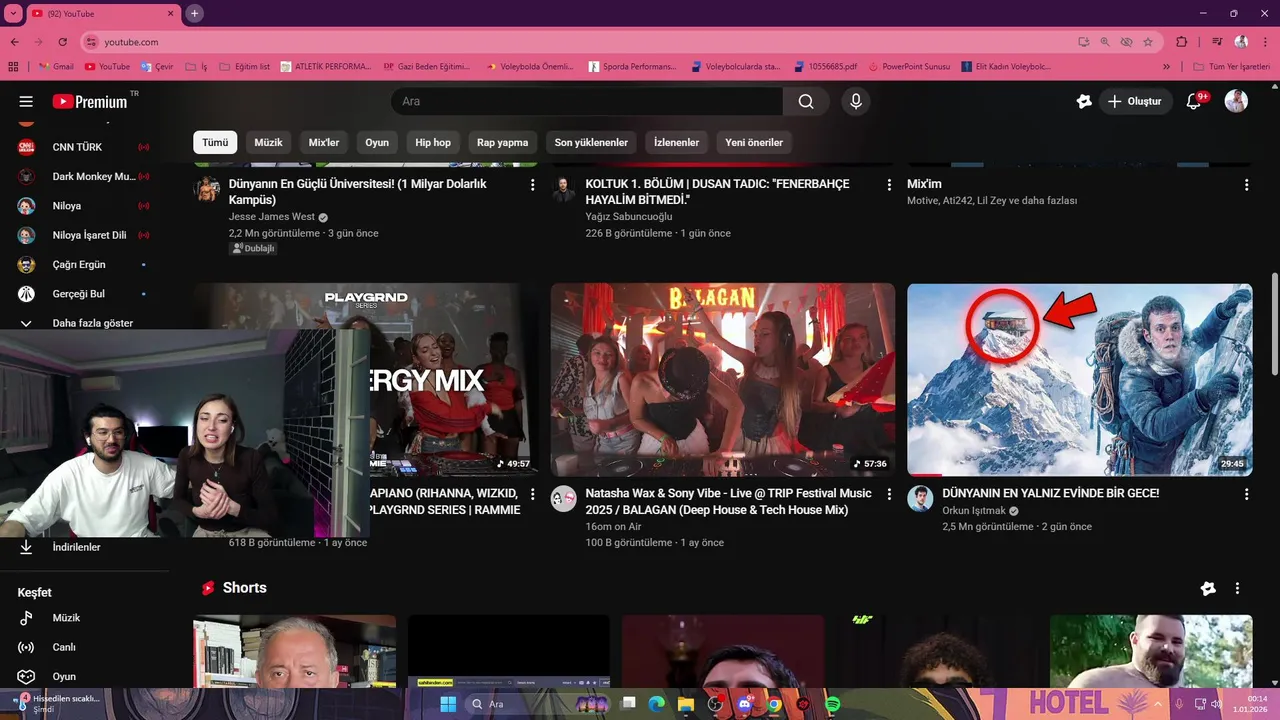Go back in Chrome
1280x720 pixels.
[15, 42]
